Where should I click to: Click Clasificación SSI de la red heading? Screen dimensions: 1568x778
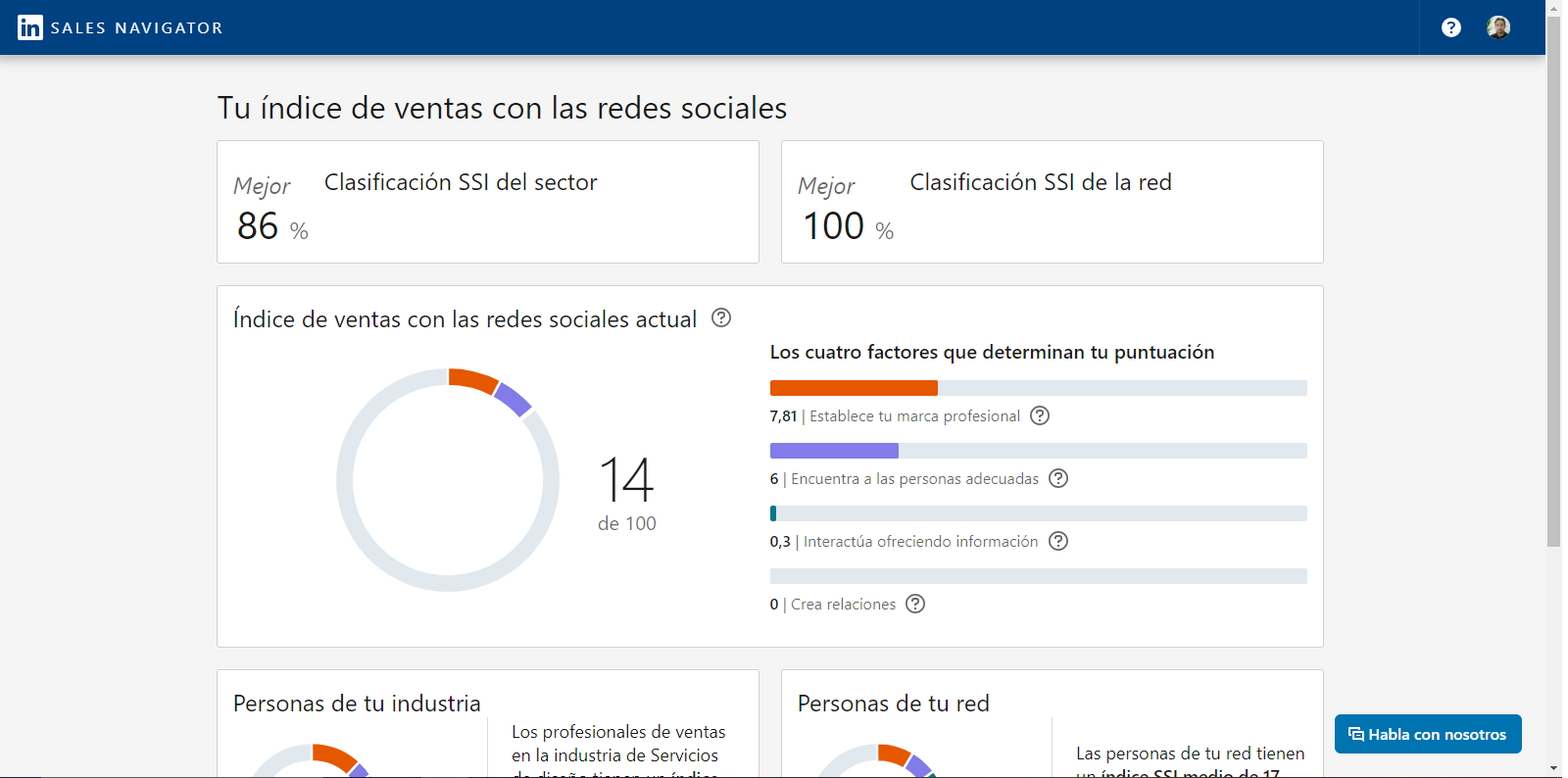(1041, 182)
